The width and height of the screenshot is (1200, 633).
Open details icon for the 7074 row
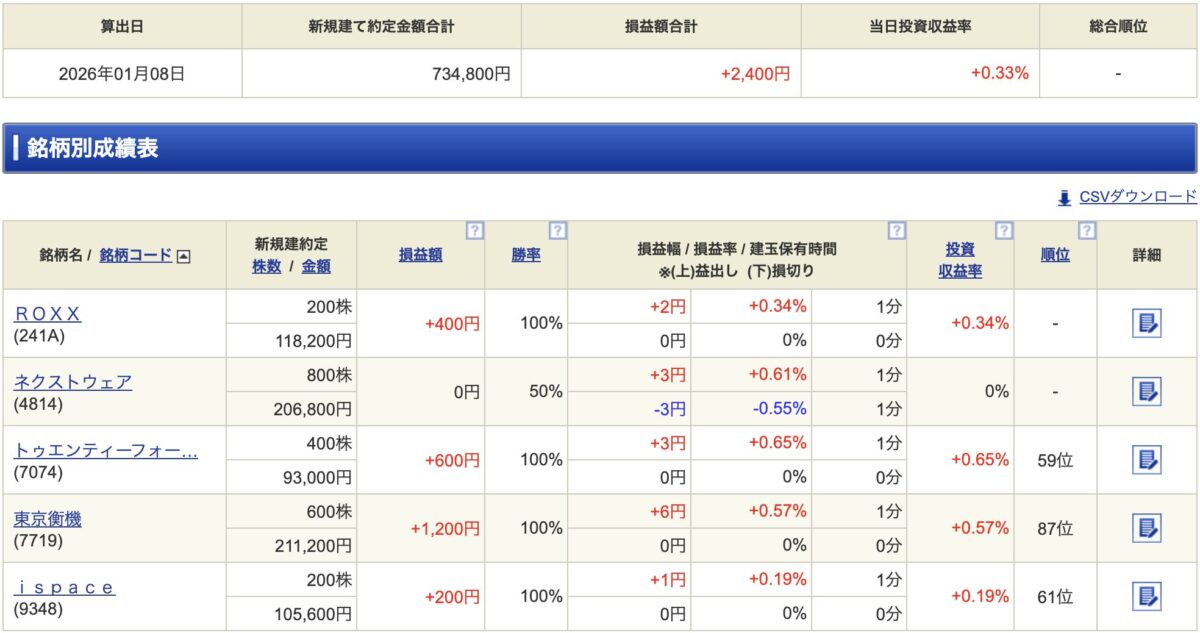pos(1146,460)
